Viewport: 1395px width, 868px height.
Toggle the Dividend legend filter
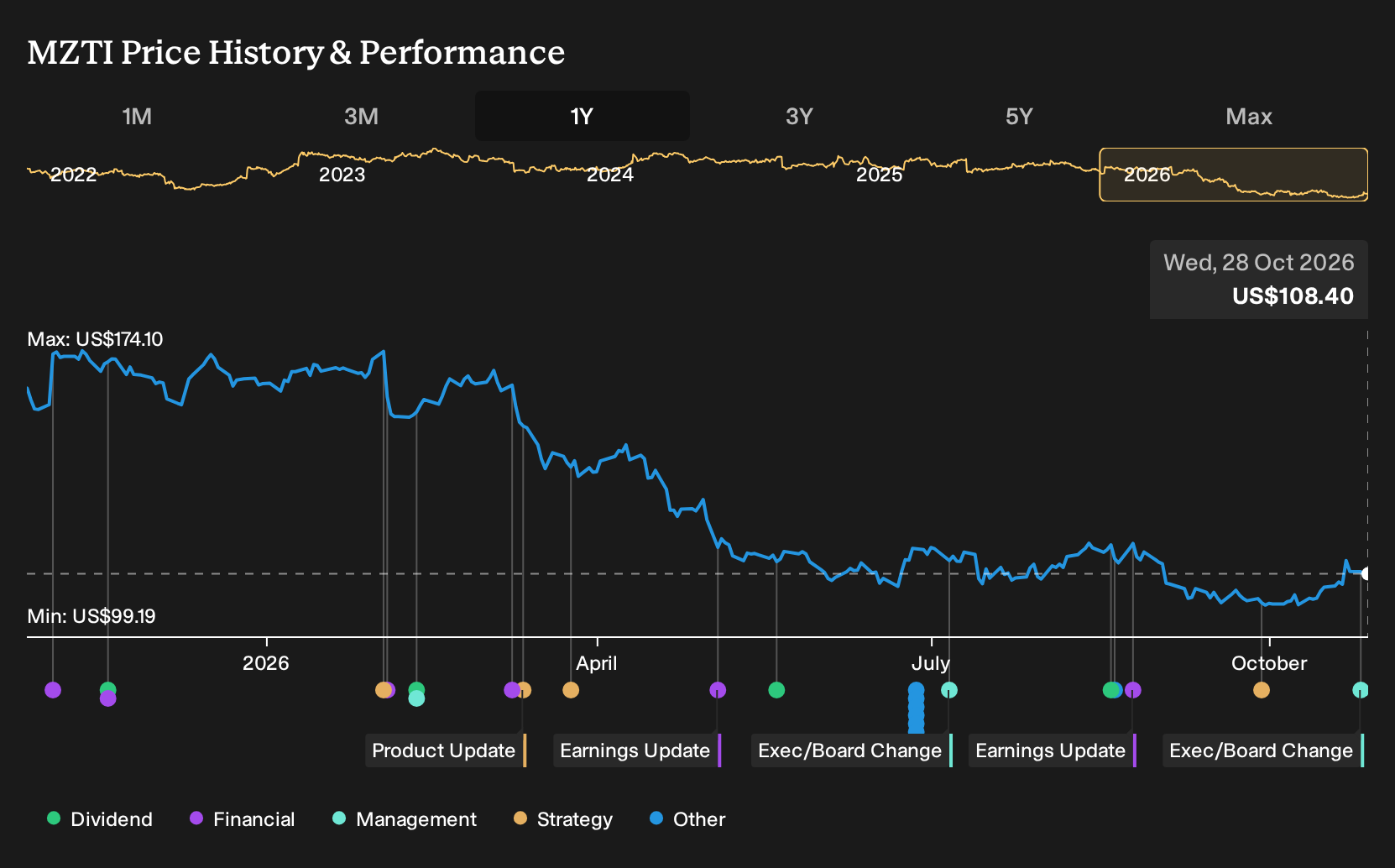pyautogui.click(x=100, y=819)
